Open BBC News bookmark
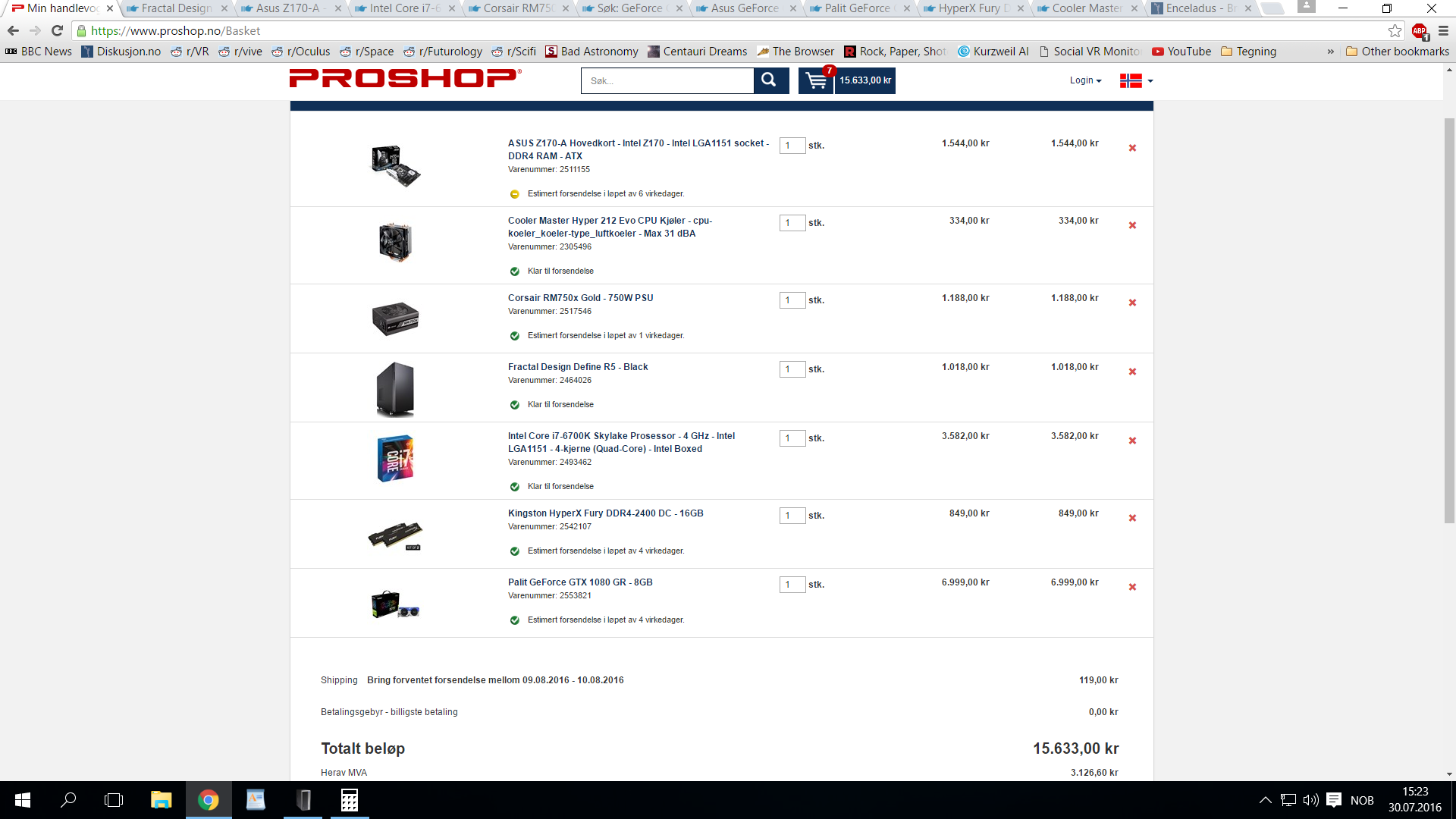Viewport: 1456px width, 819px height. point(38,52)
